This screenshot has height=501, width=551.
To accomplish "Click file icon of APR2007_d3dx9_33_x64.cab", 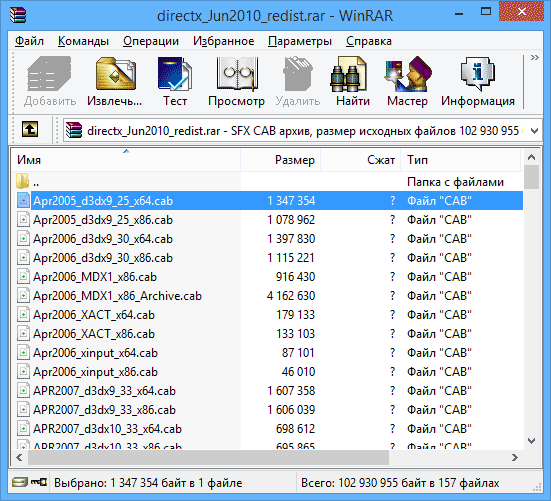I will coord(23,391).
